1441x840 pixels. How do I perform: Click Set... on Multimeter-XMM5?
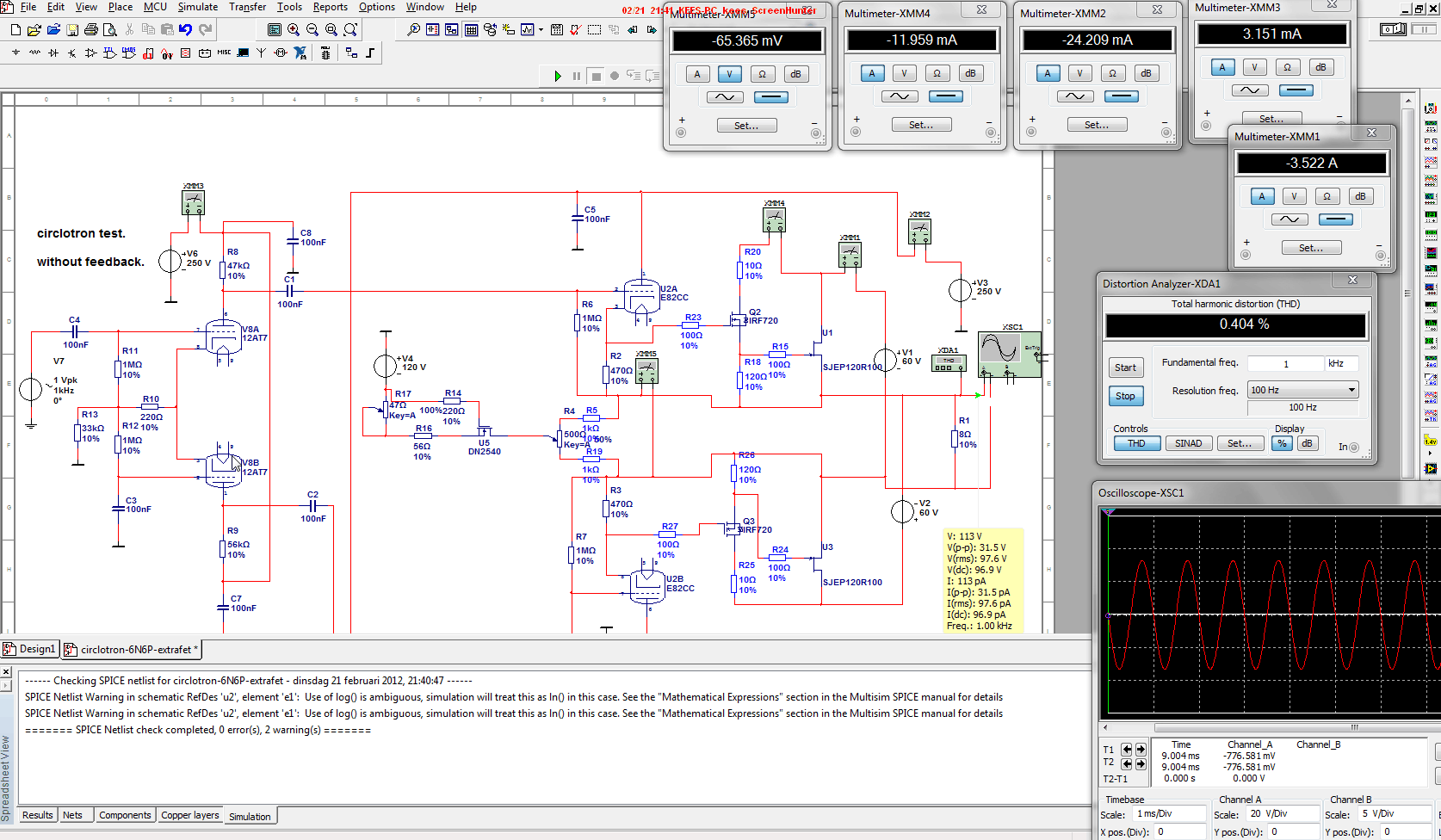[x=746, y=126]
